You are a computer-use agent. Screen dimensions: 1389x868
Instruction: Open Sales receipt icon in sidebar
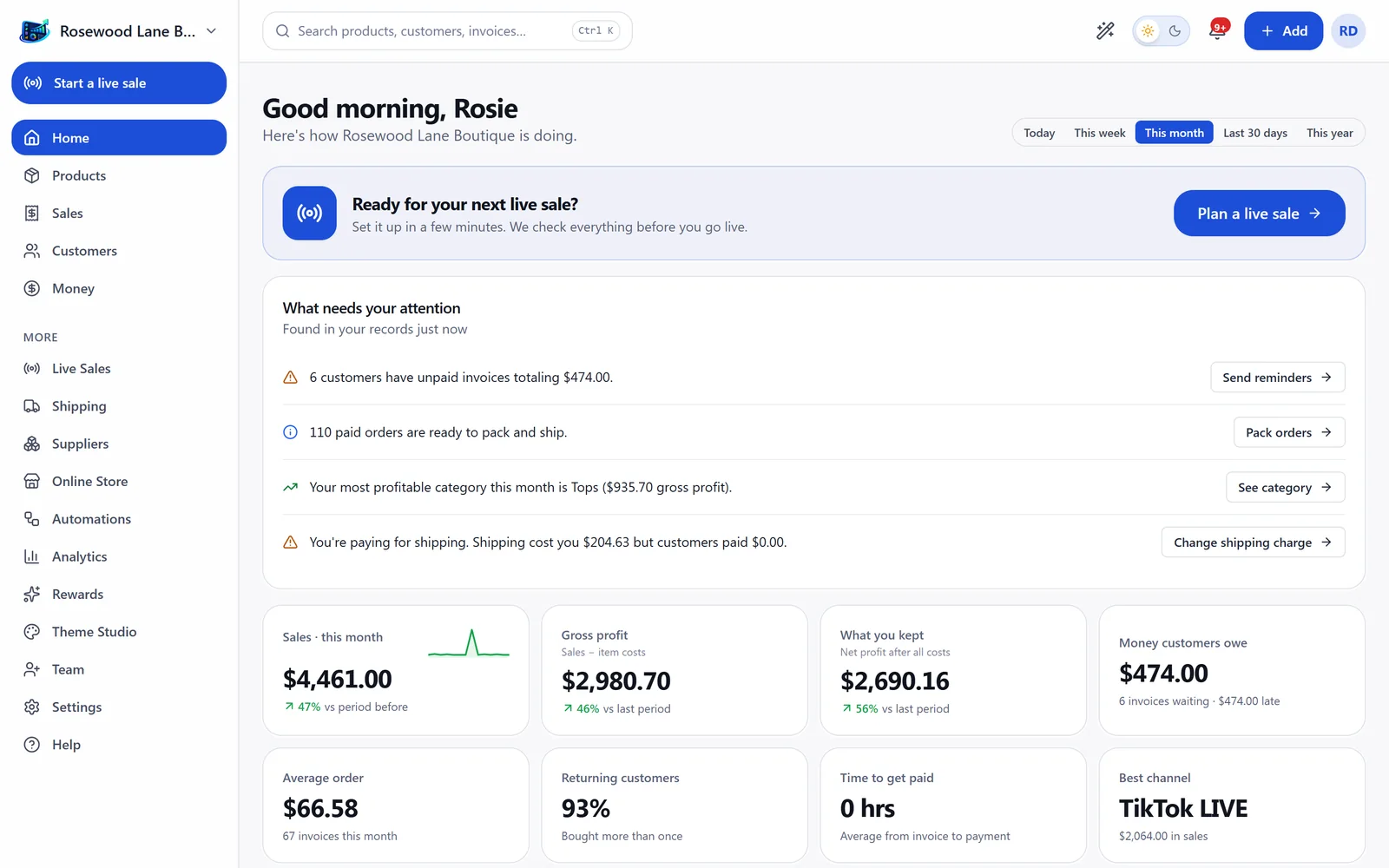tap(32, 214)
